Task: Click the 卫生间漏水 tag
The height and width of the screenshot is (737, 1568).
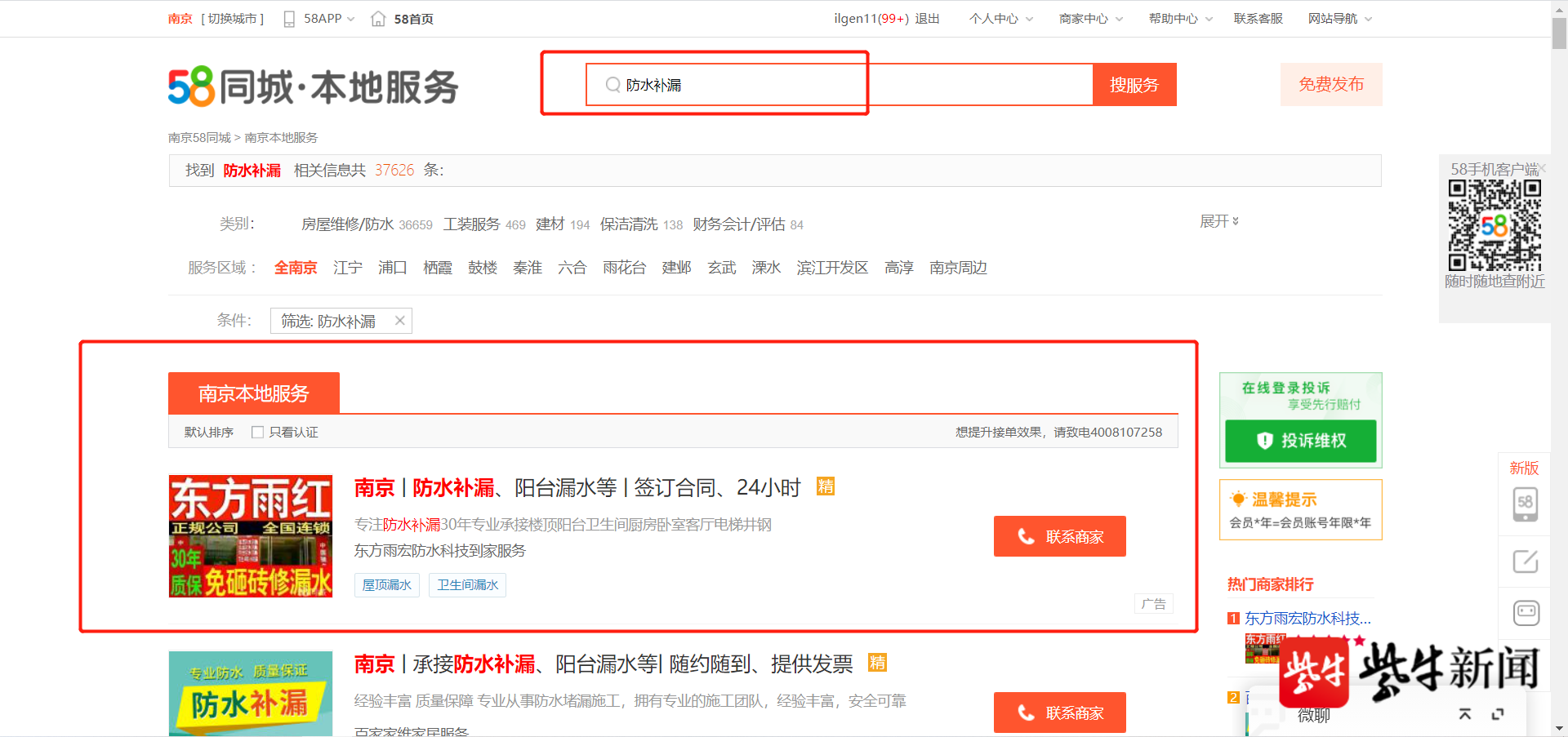Action: (x=468, y=585)
